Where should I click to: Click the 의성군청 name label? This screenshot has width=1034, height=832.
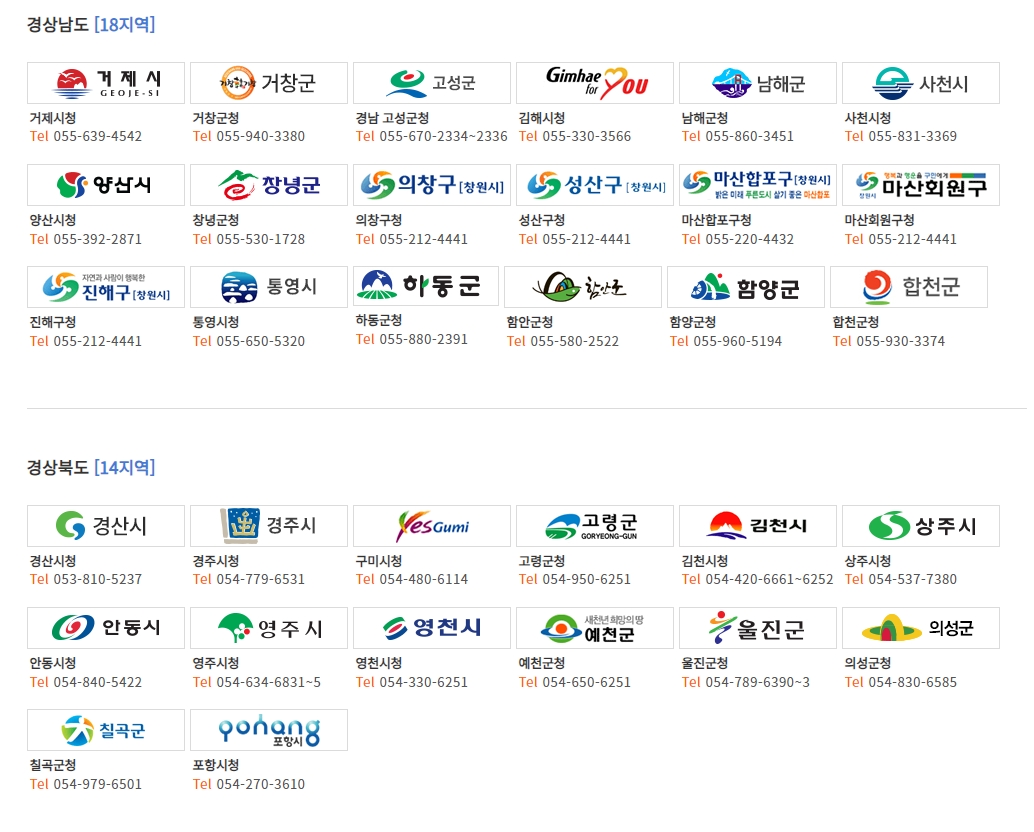(x=868, y=663)
